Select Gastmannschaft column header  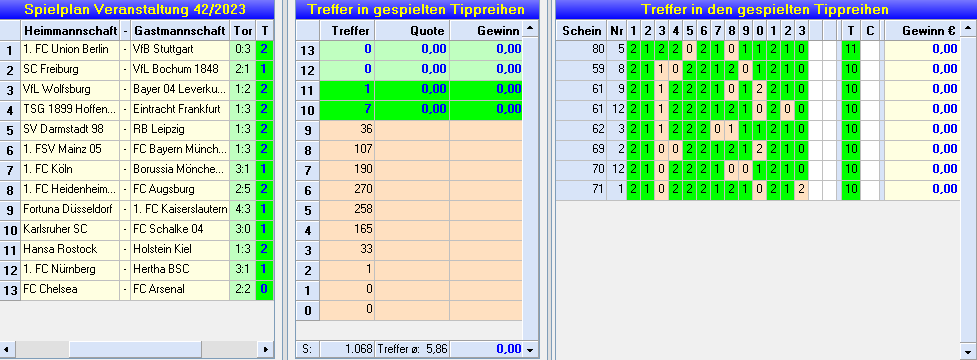181,30
